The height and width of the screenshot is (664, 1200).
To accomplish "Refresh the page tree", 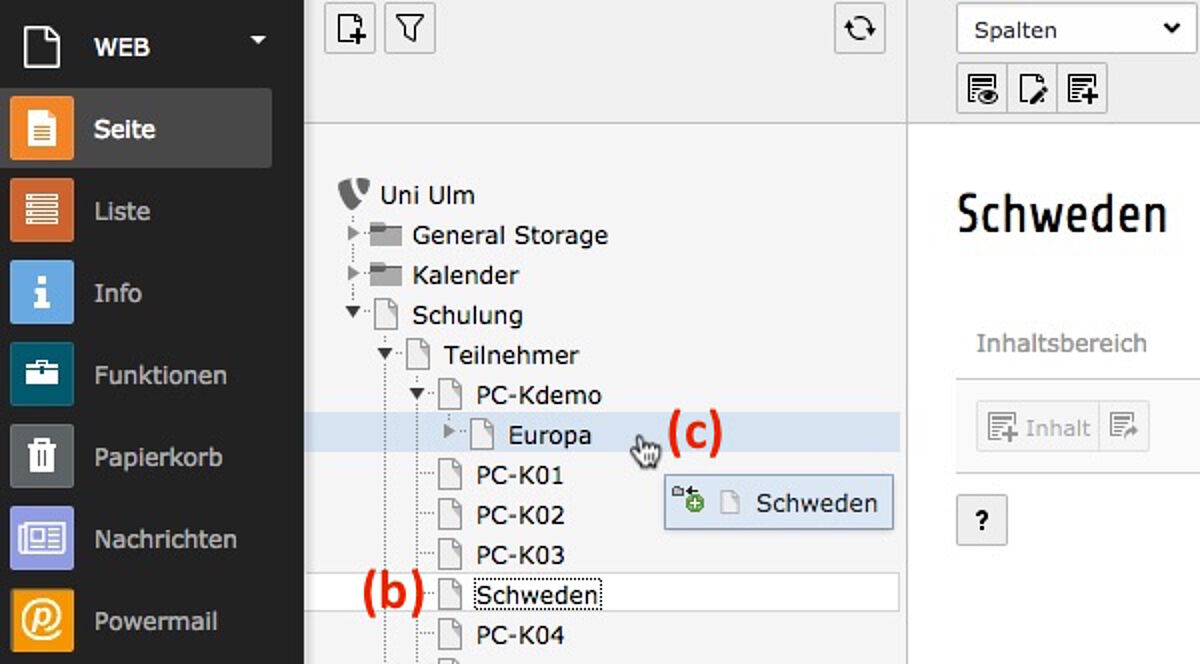I will 860,28.
